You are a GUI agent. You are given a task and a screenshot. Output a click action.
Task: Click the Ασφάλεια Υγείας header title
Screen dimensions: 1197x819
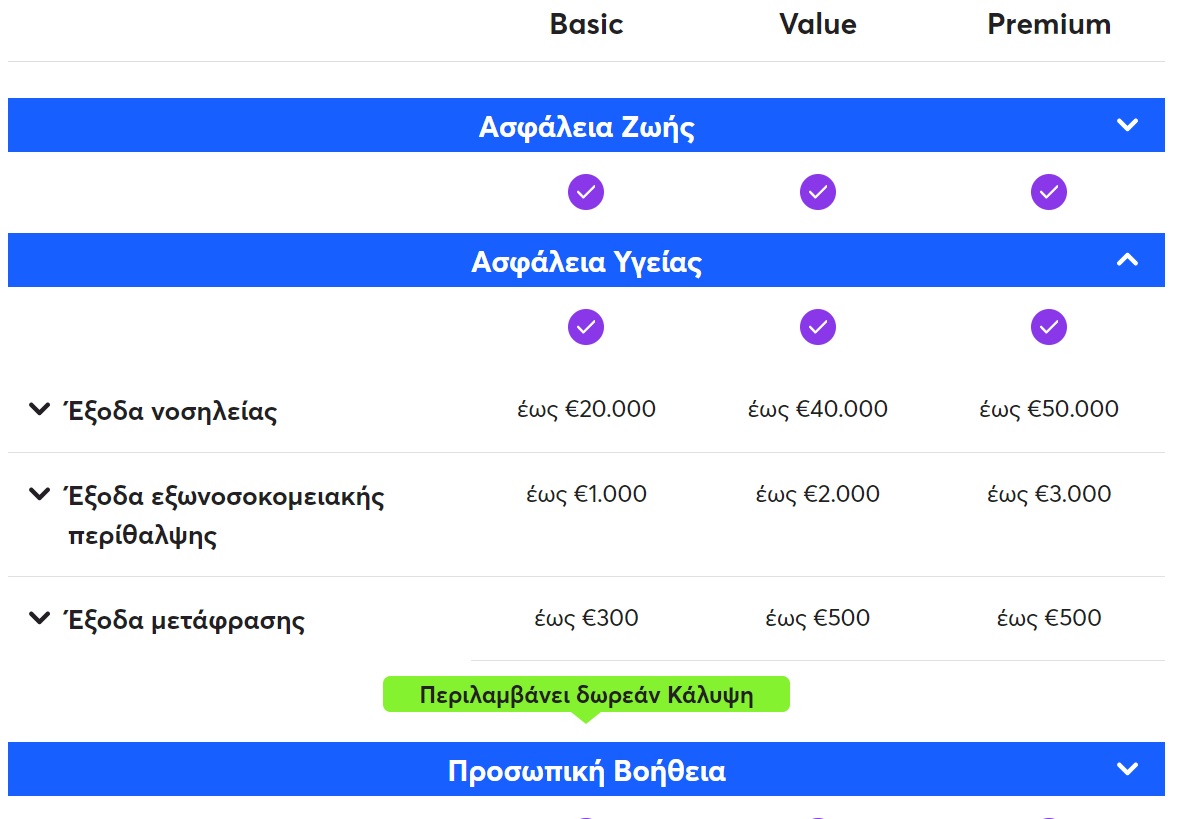click(x=586, y=262)
